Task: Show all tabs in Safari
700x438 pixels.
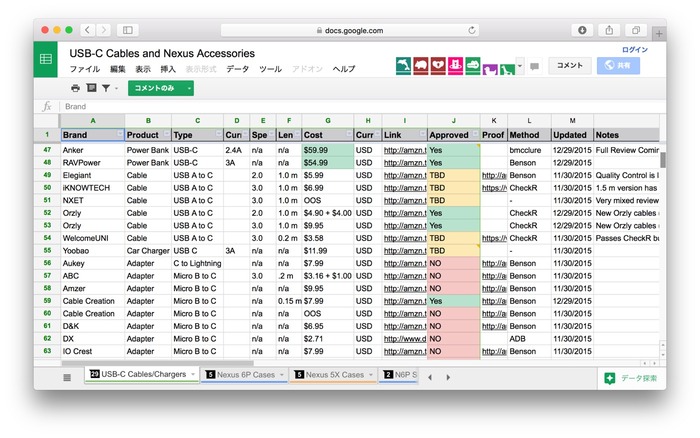Action: (x=636, y=30)
